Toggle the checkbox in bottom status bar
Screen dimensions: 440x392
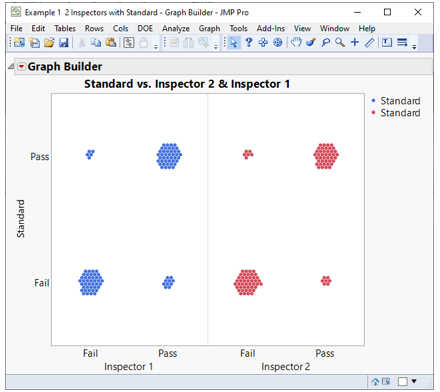403,381
